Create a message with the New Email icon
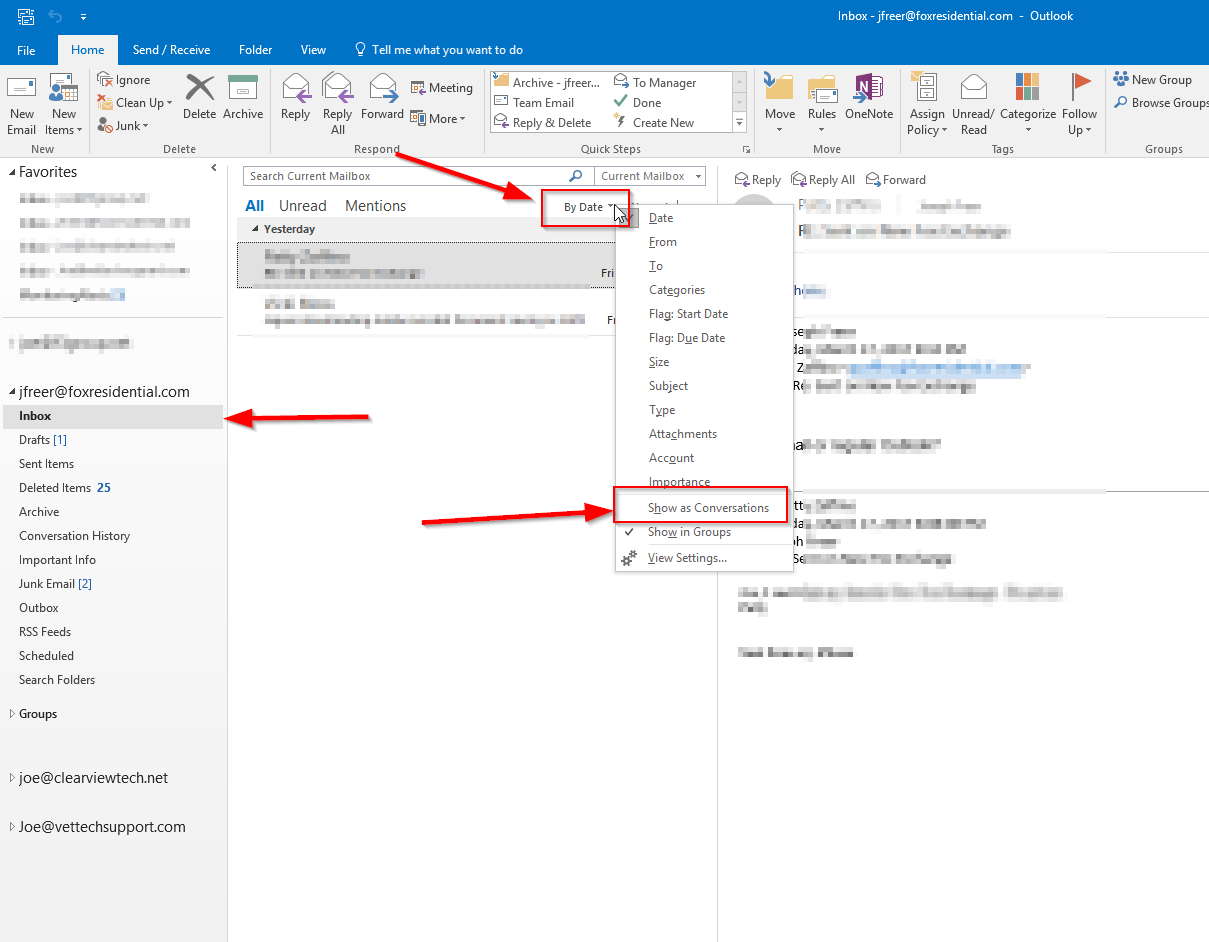This screenshot has width=1209, height=942. click(x=21, y=103)
